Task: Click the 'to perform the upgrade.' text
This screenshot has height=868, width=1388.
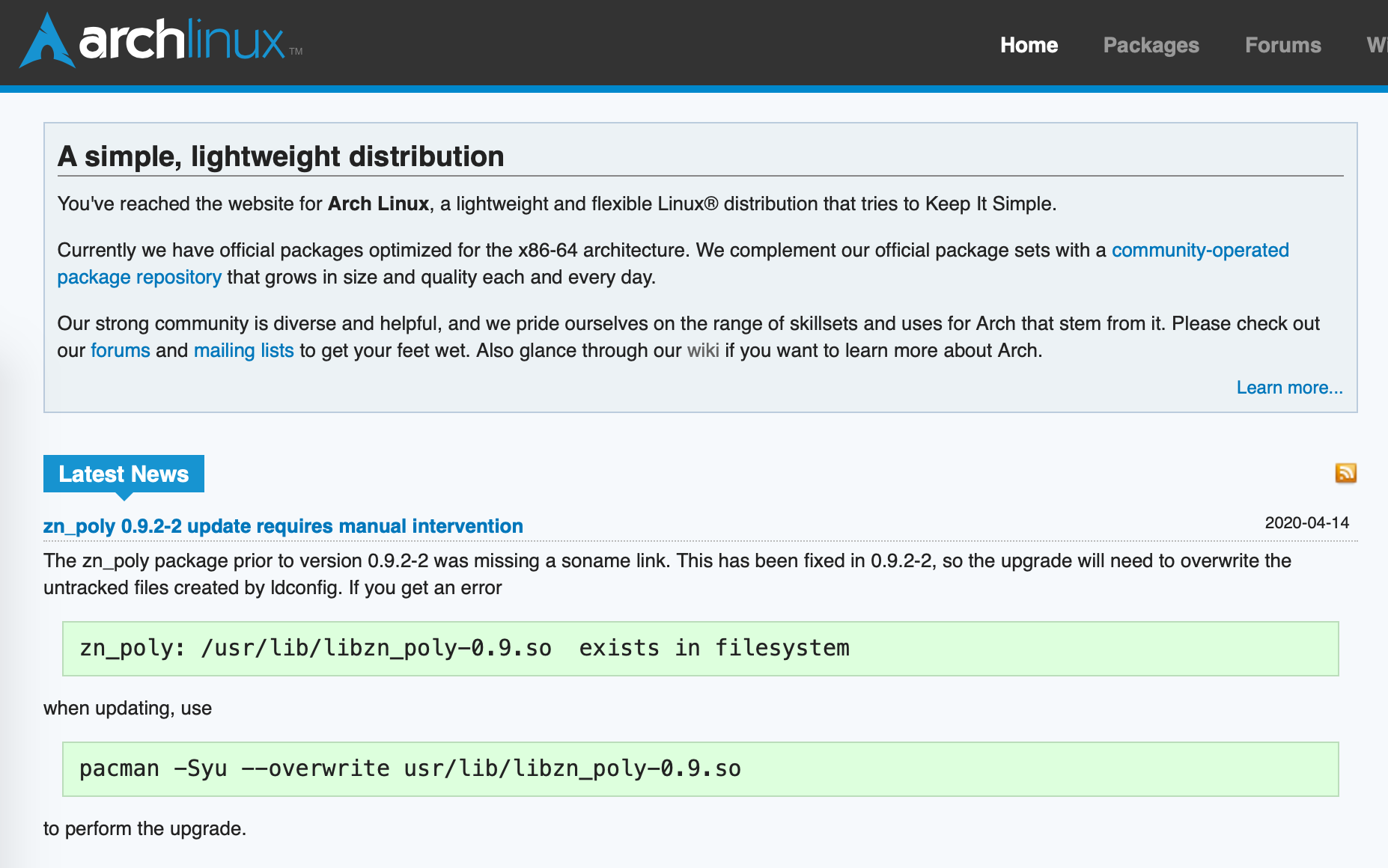Action: [144, 828]
